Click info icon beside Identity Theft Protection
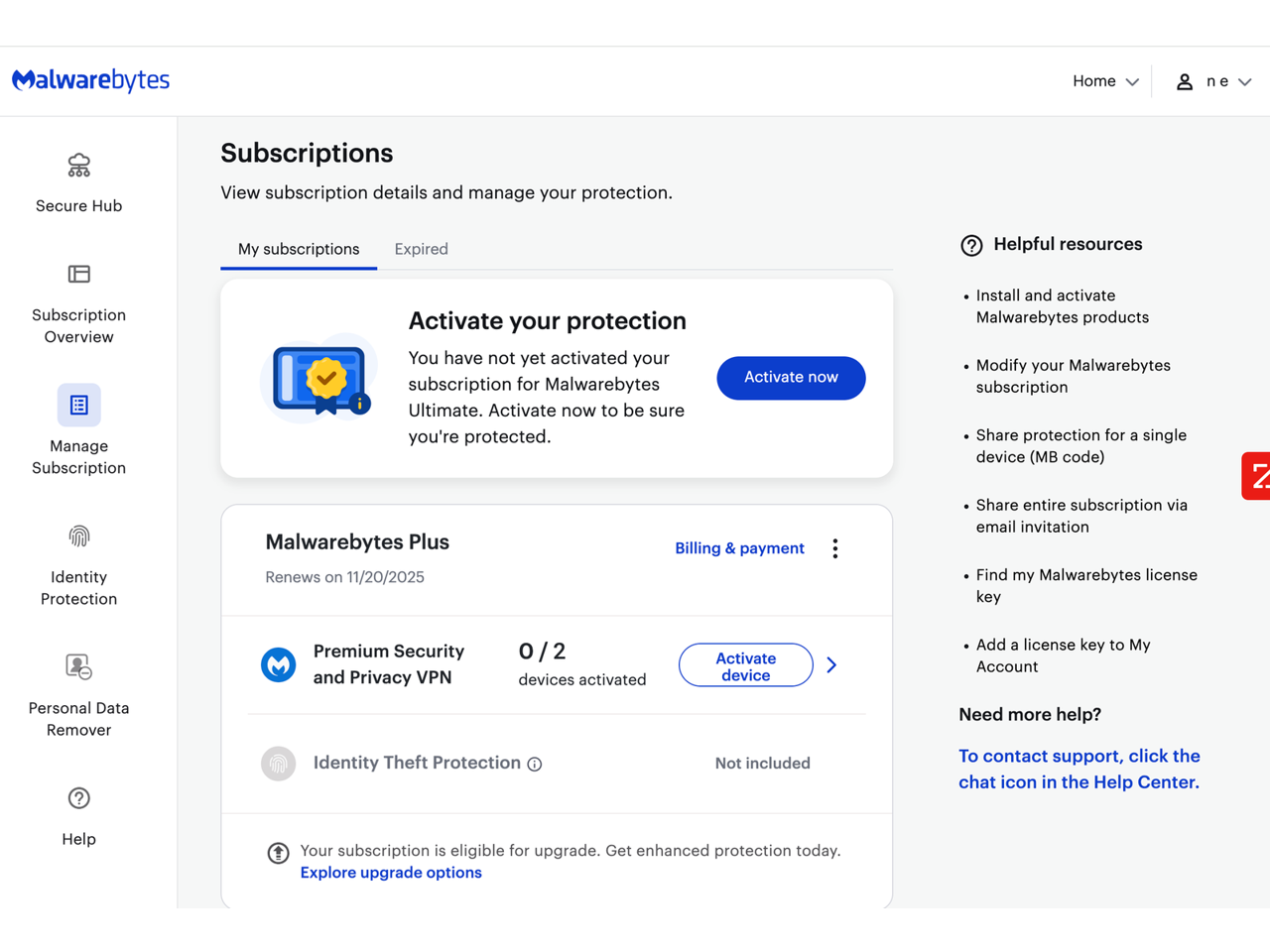Screen dimensions: 1270x952 coord(535,764)
